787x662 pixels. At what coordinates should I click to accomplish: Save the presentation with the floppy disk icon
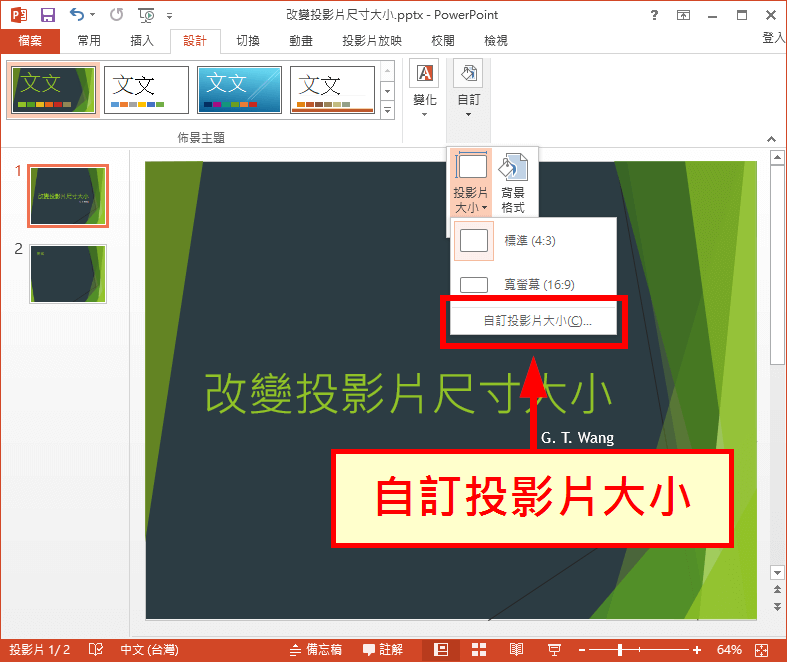[48, 15]
